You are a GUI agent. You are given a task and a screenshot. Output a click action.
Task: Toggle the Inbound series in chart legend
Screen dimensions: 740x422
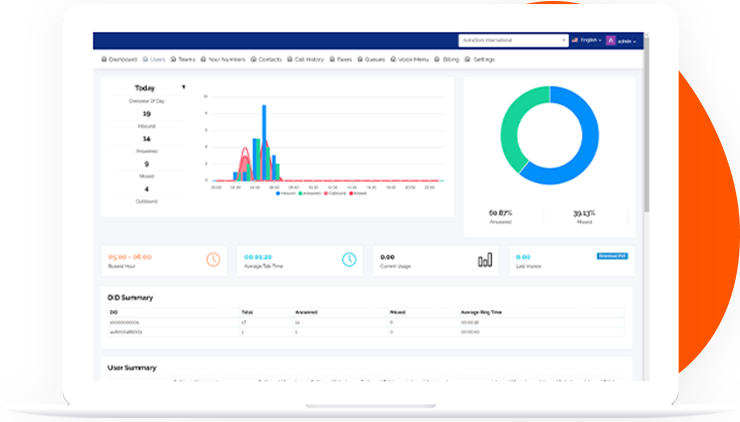point(286,193)
